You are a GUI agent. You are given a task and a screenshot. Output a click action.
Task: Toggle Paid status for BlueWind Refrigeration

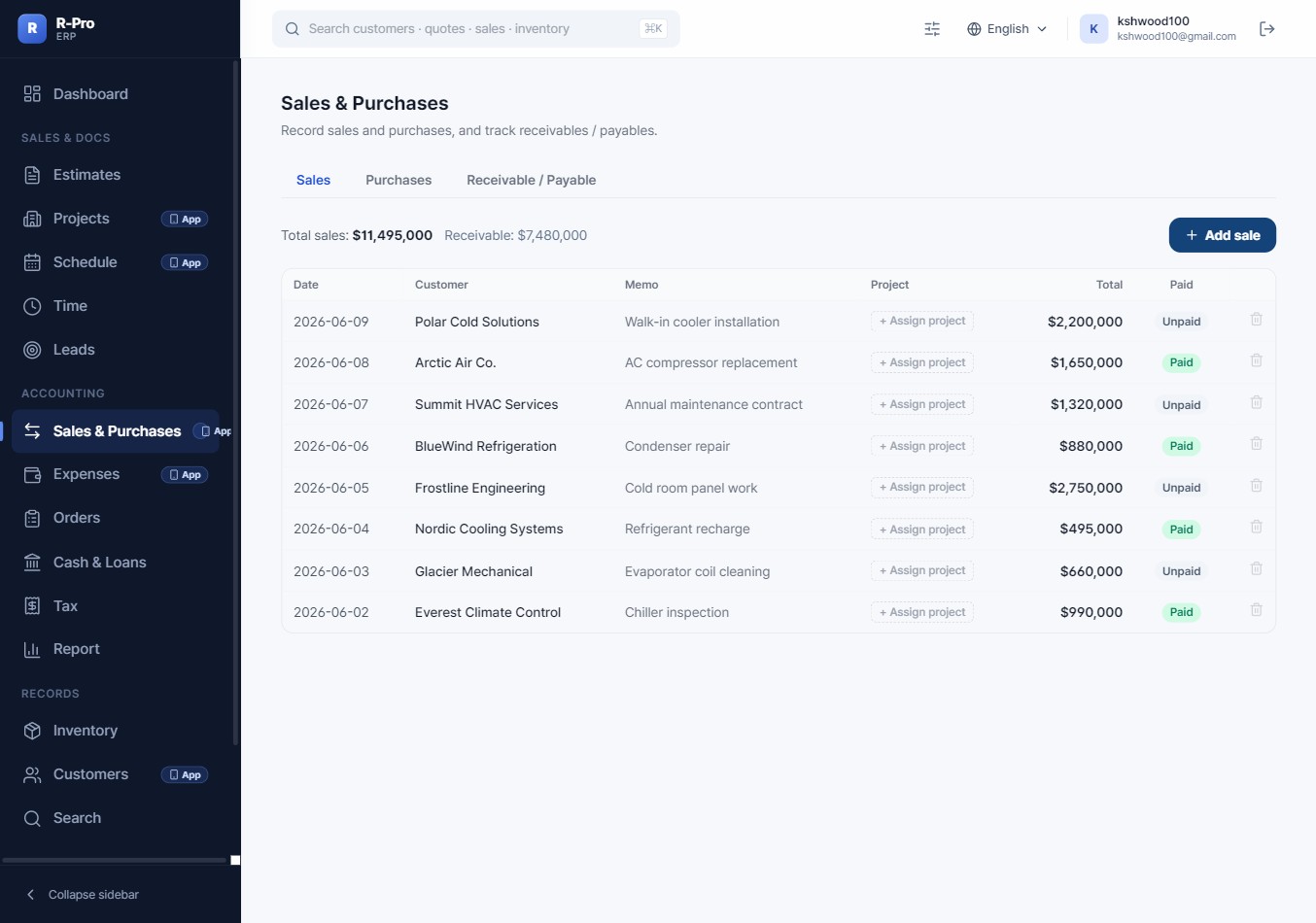tap(1181, 446)
